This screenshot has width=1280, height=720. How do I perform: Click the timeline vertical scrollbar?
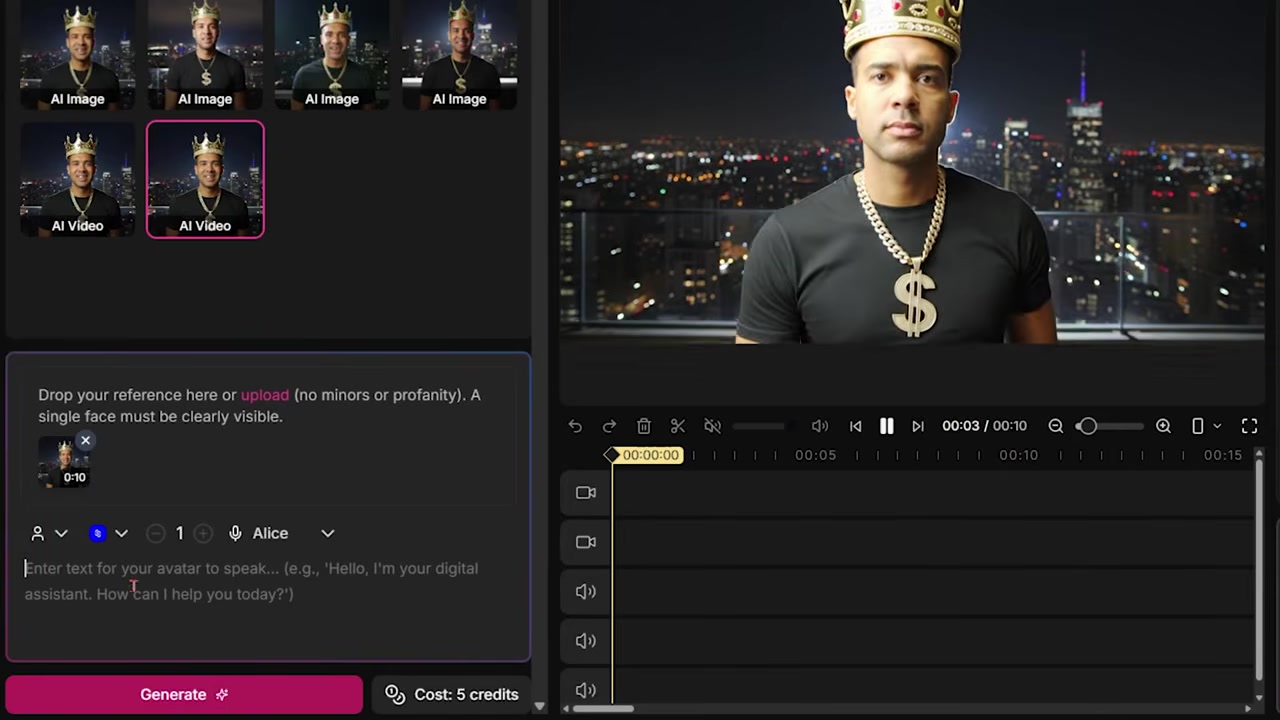[1259, 572]
